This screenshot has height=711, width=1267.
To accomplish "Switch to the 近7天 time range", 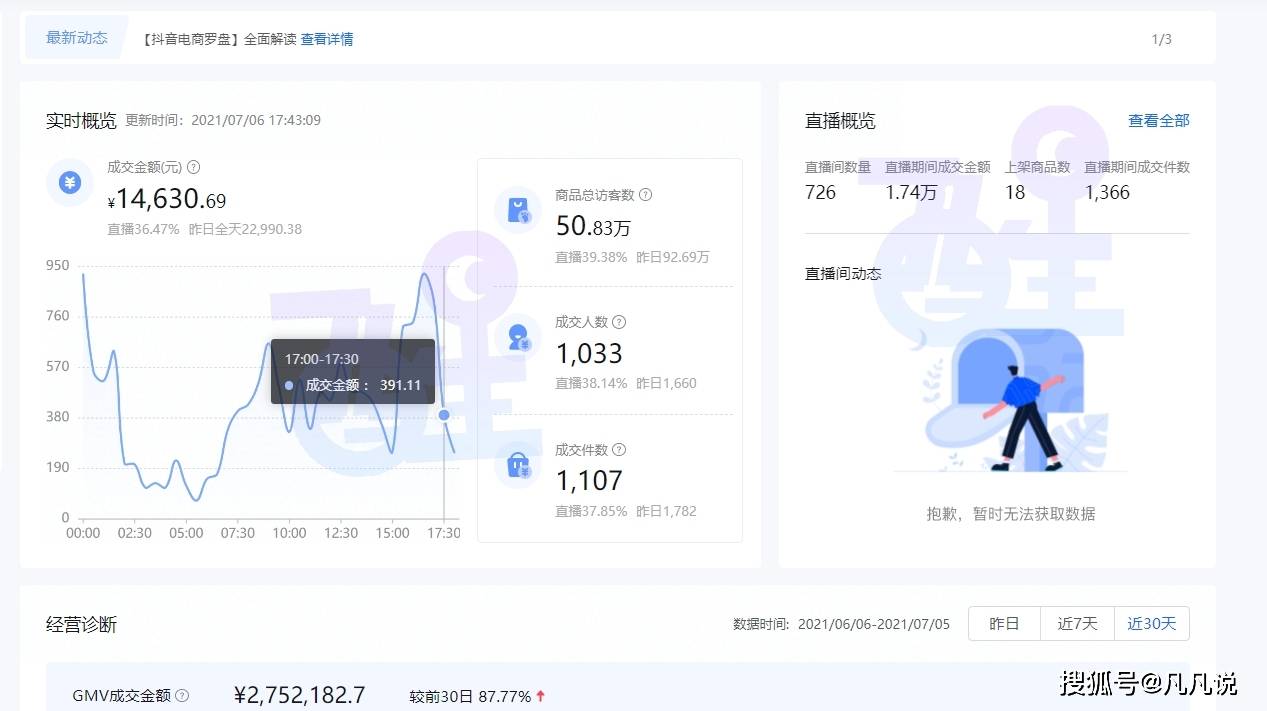I will (x=1077, y=624).
